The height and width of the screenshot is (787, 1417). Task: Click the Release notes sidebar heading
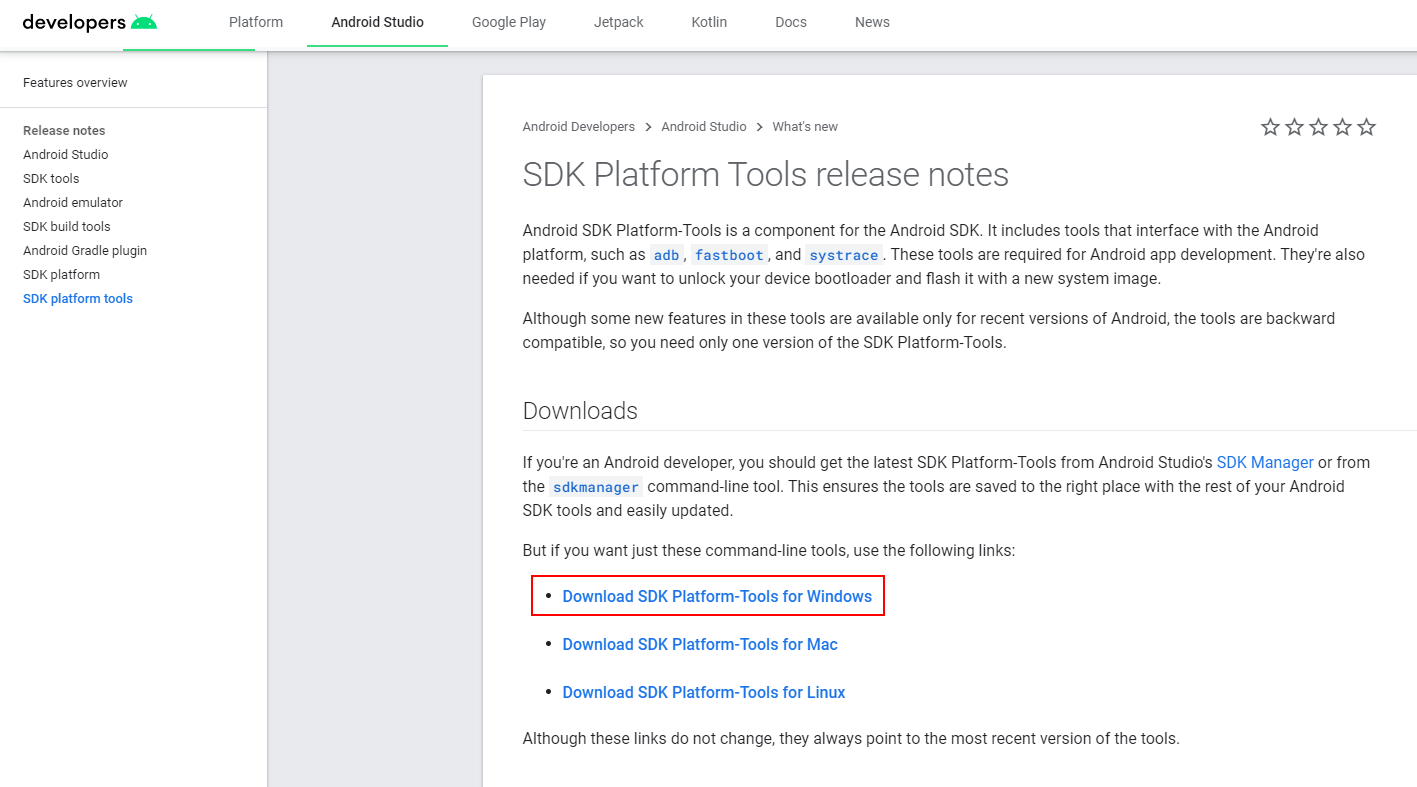(x=64, y=131)
